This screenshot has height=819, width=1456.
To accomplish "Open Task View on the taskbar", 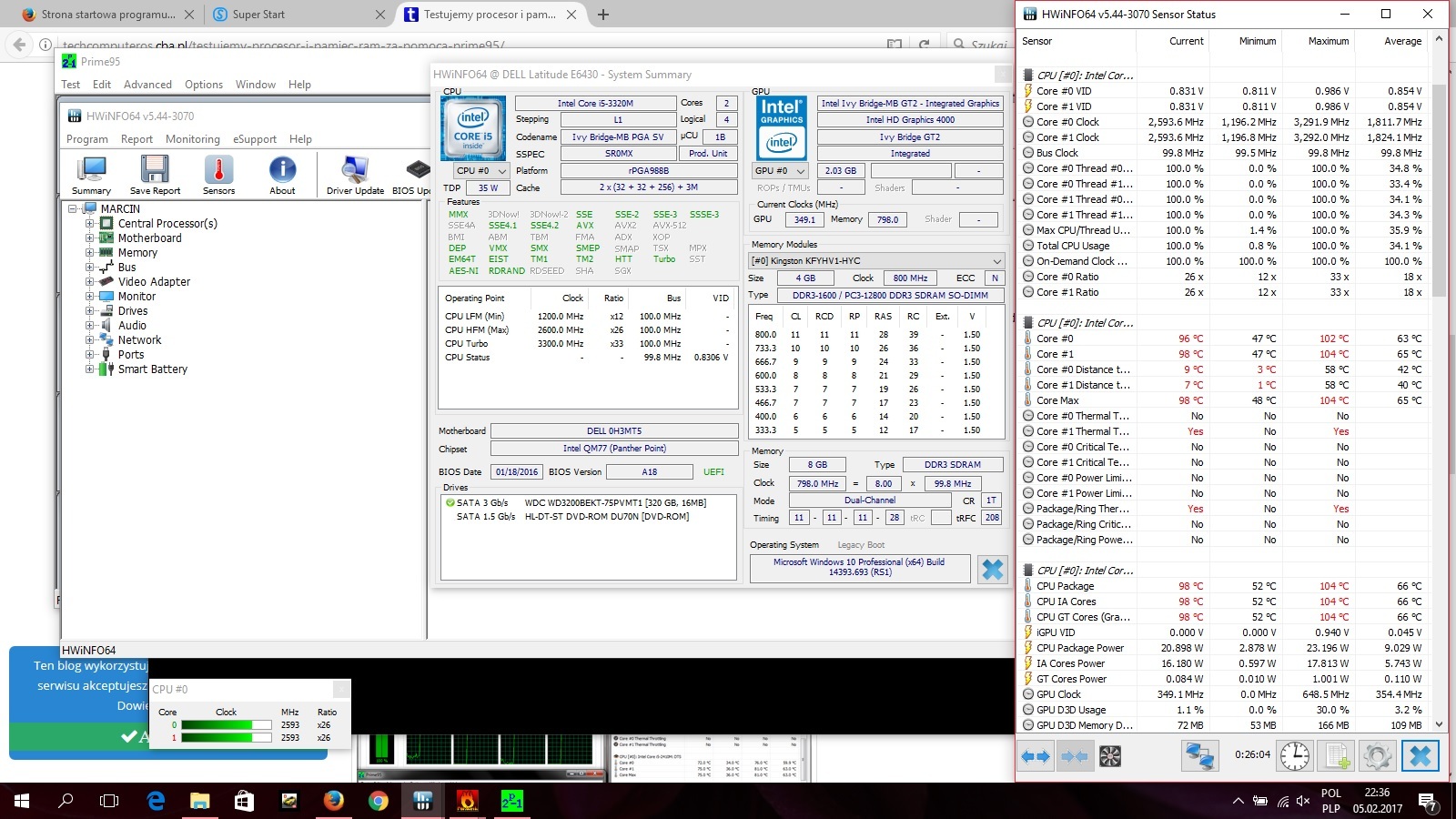I will click(109, 801).
